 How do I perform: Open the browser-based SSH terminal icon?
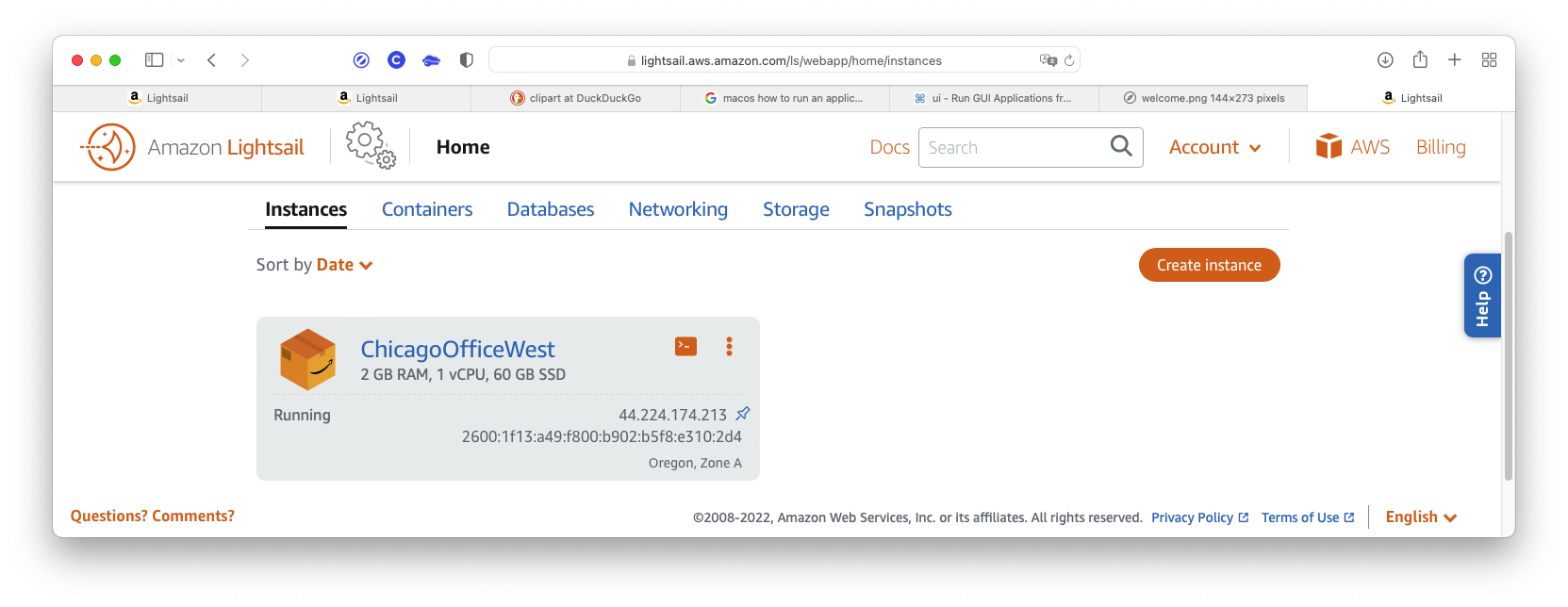coord(685,346)
